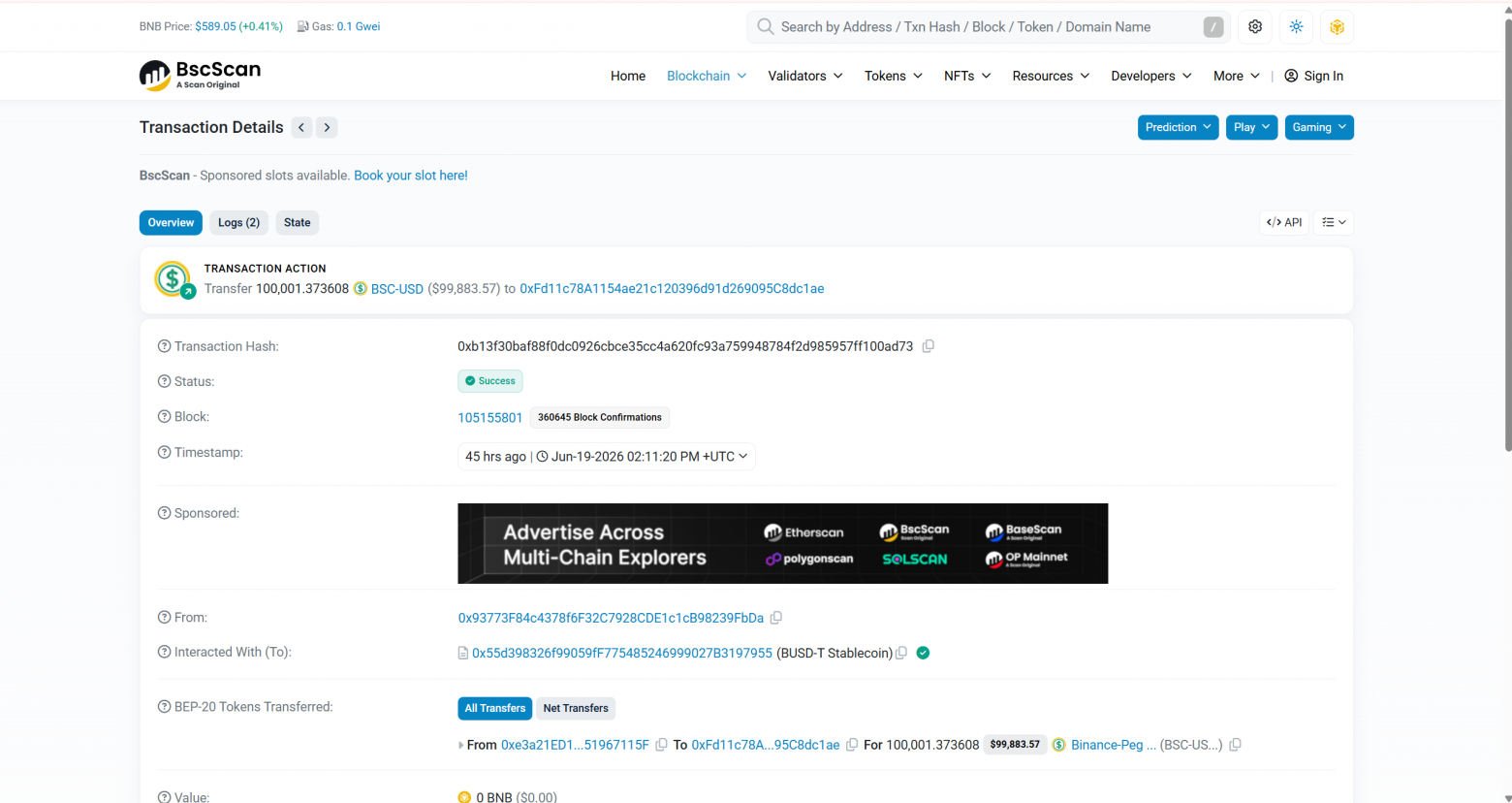Click the help icon beside Sponsored
The height and width of the screenshot is (803, 1512).
[164, 513]
